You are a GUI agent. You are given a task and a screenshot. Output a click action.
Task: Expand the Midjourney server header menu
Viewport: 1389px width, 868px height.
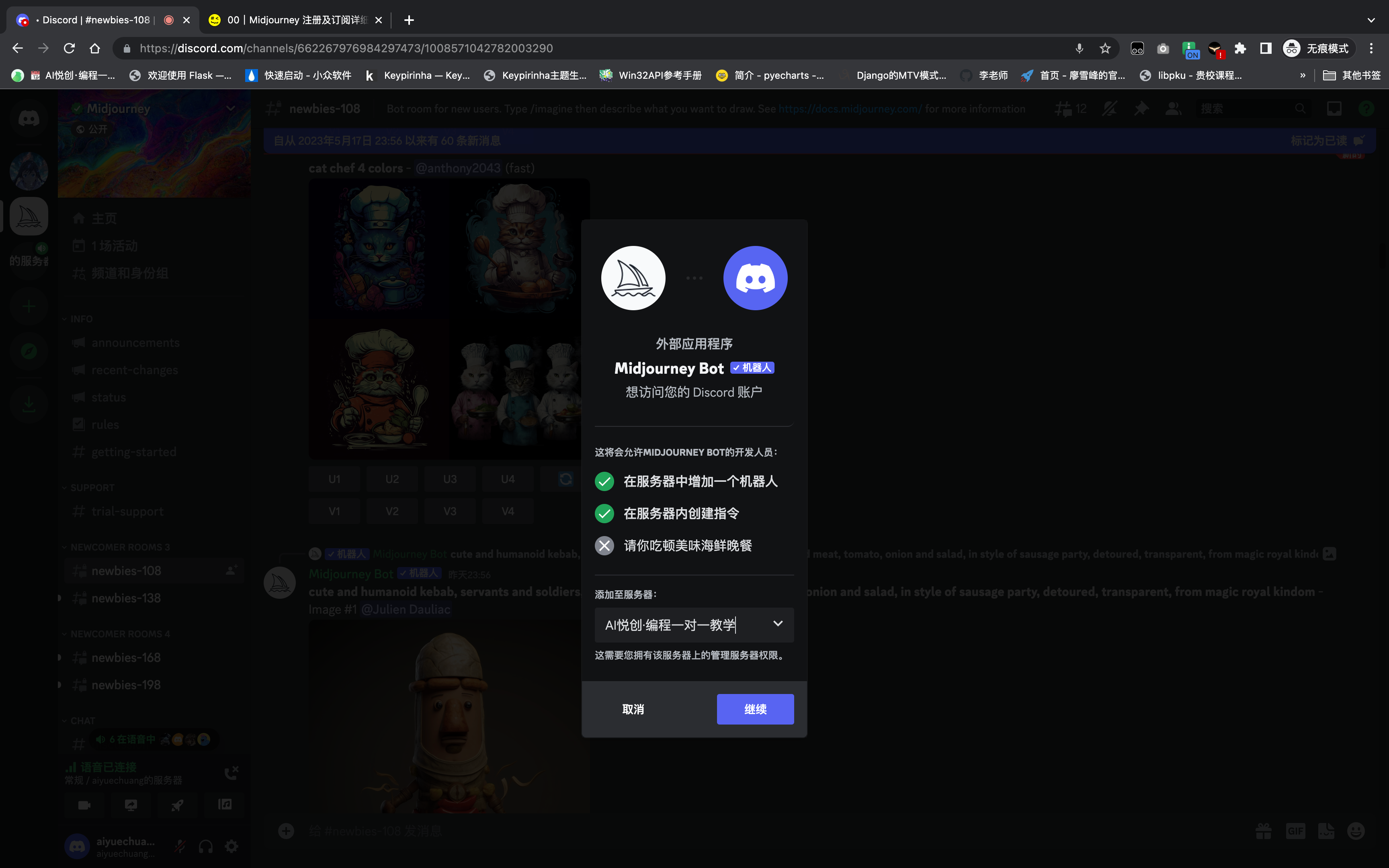(x=231, y=108)
